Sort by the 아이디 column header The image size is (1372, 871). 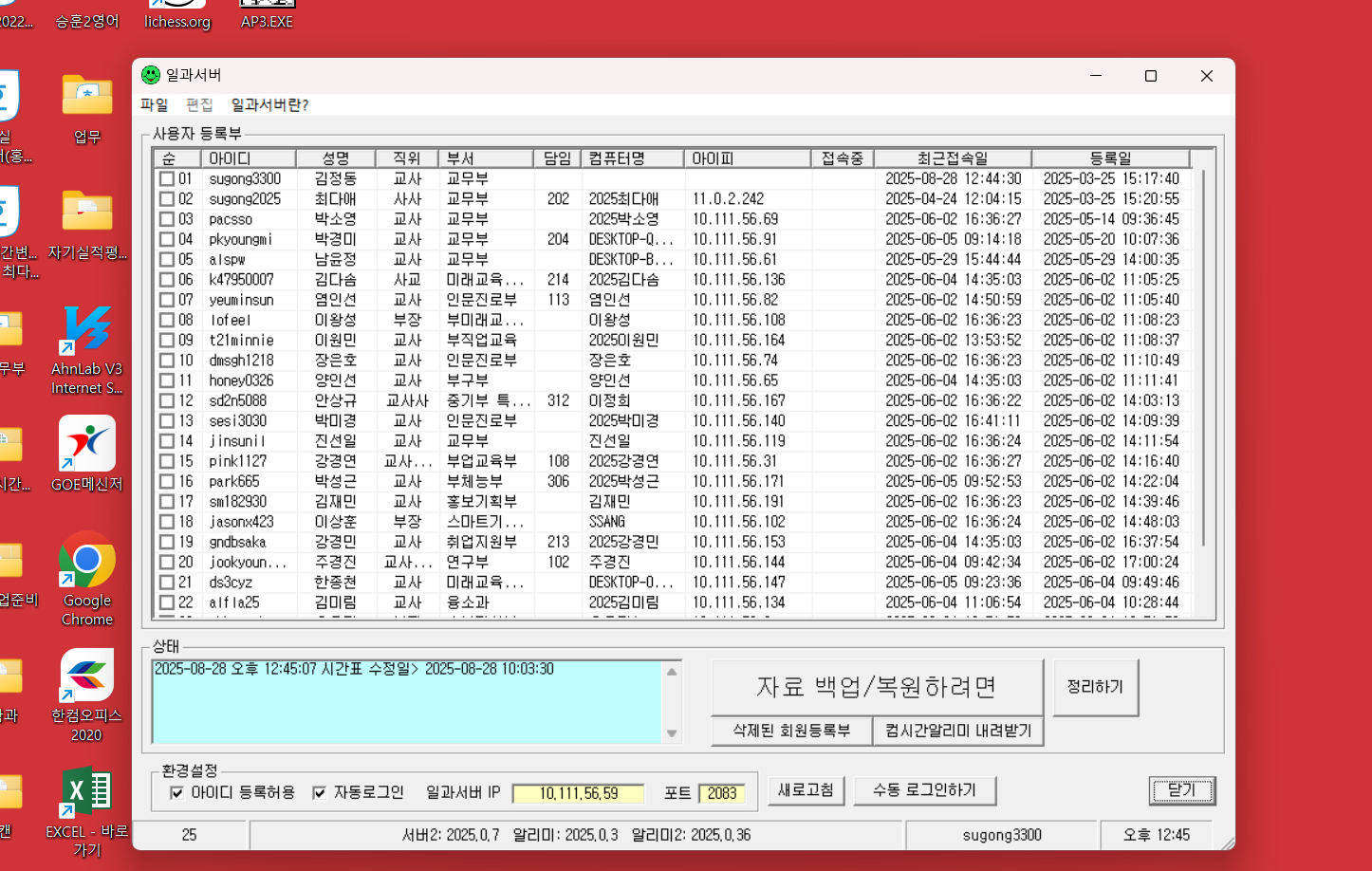click(x=250, y=158)
